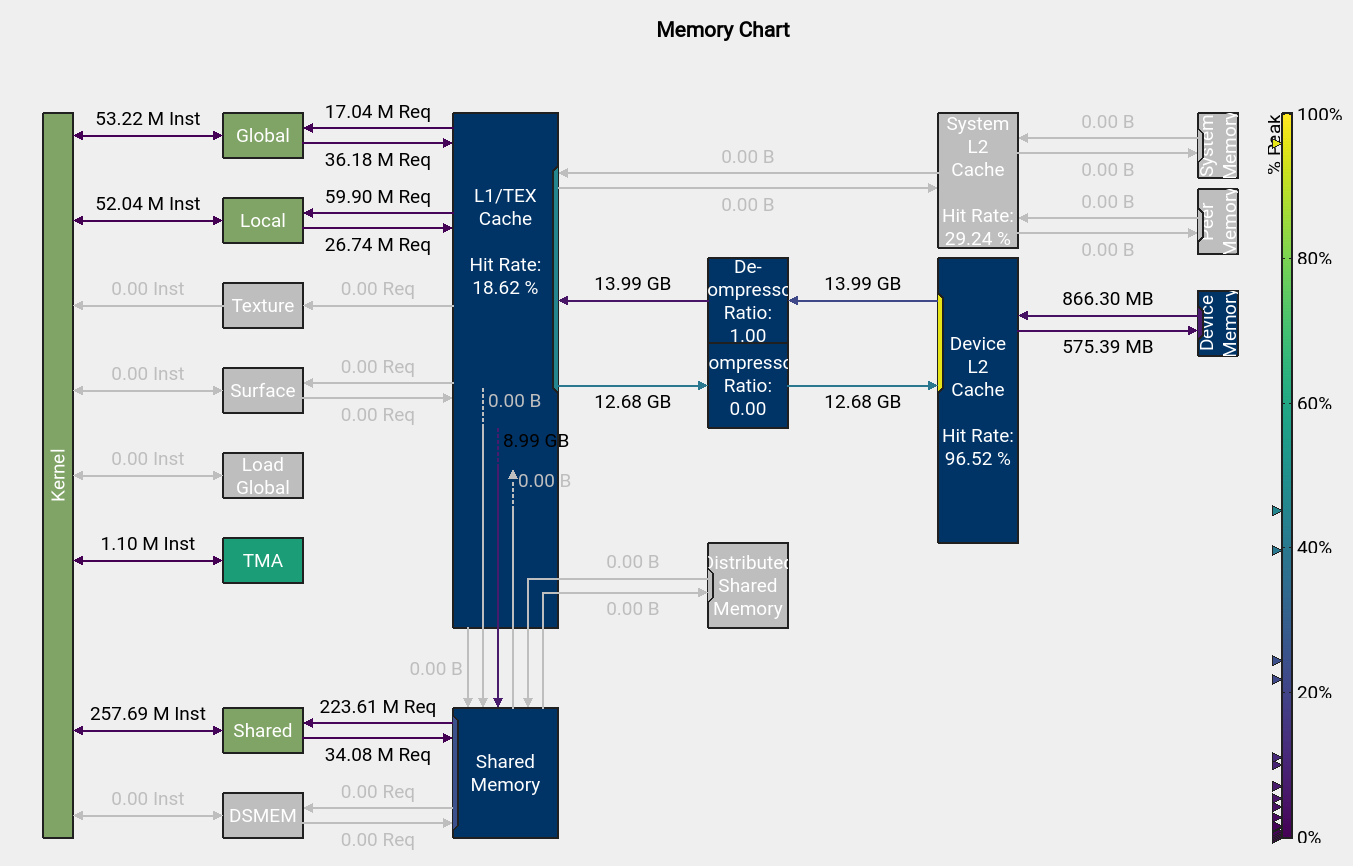Click the De-compressor Ratio 1.00 box
1353x866 pixels.
(x=748, y=301)
